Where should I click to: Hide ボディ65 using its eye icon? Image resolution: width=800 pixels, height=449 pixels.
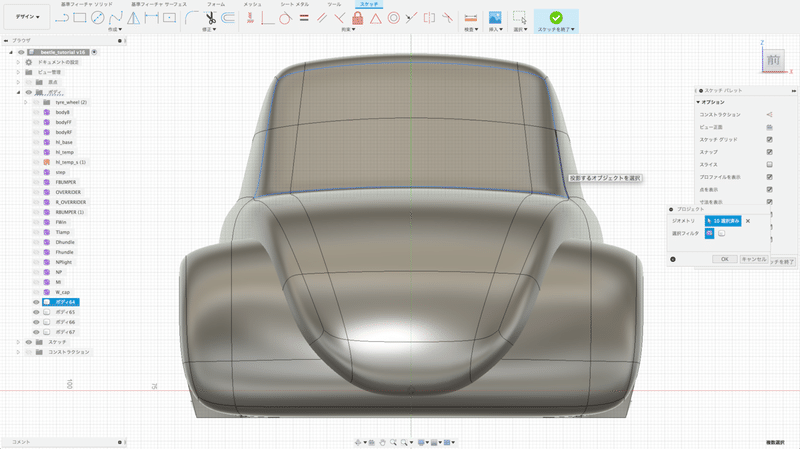click(37, 312)
